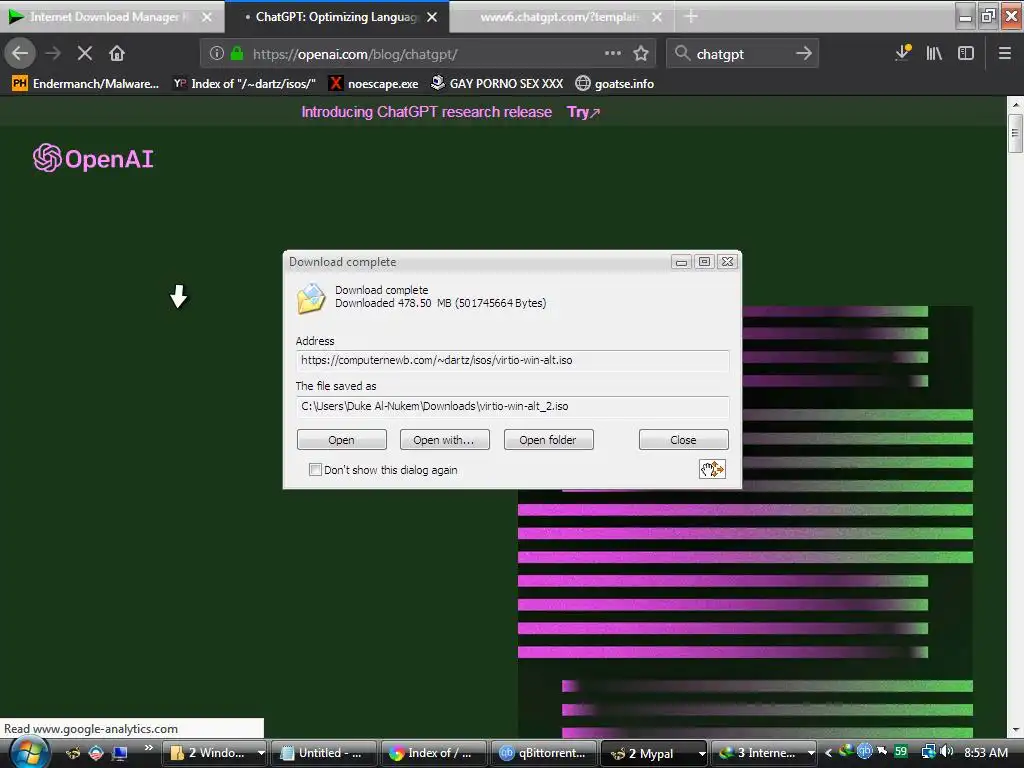Viewport: 1024px width, 768px height.
Task: Close the ChatGPT Optimizing Language tab
Action: coord(432,17)
